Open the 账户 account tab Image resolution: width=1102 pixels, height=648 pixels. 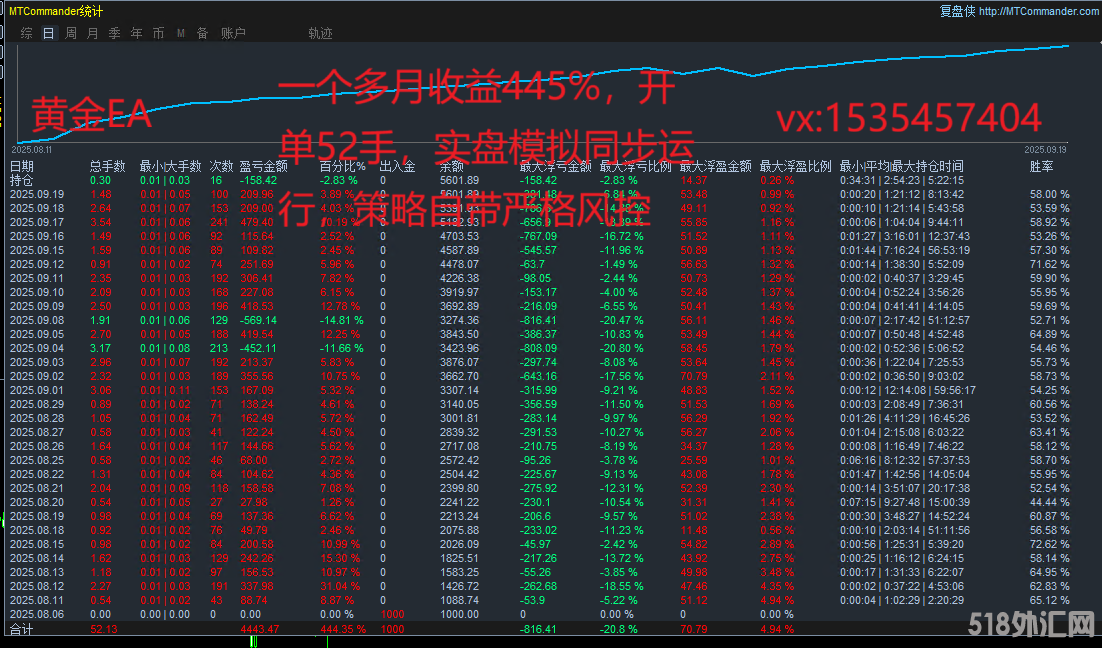tap(233, 33)
